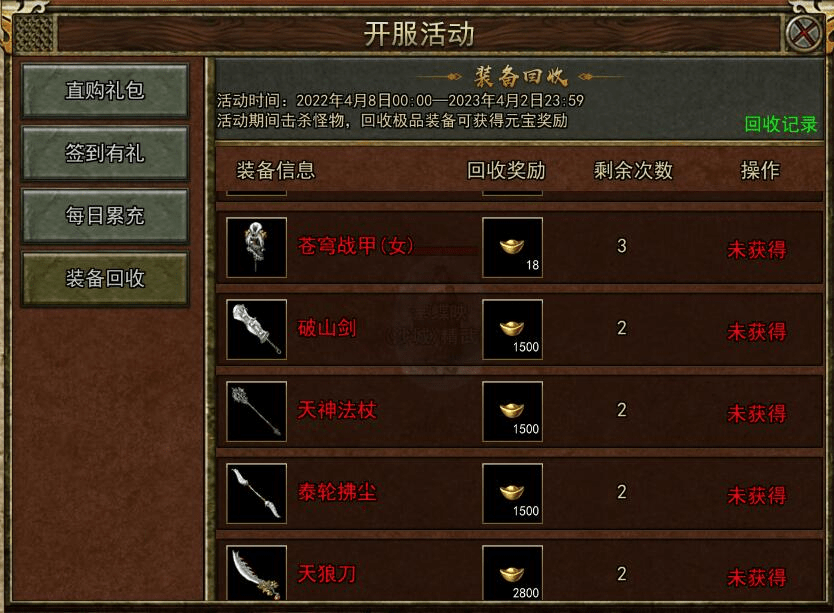Click 未获得 for 破山剑
This screenshot has width=834, height=613.
point(757,331)
